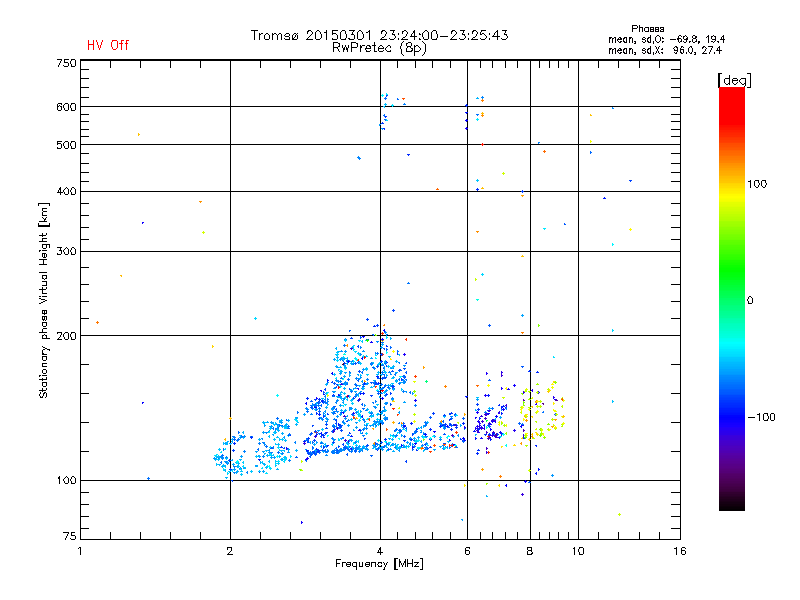Click the 'Phases' header text
The height and width of the screenshot is (600, 800).
pos(647,29)
